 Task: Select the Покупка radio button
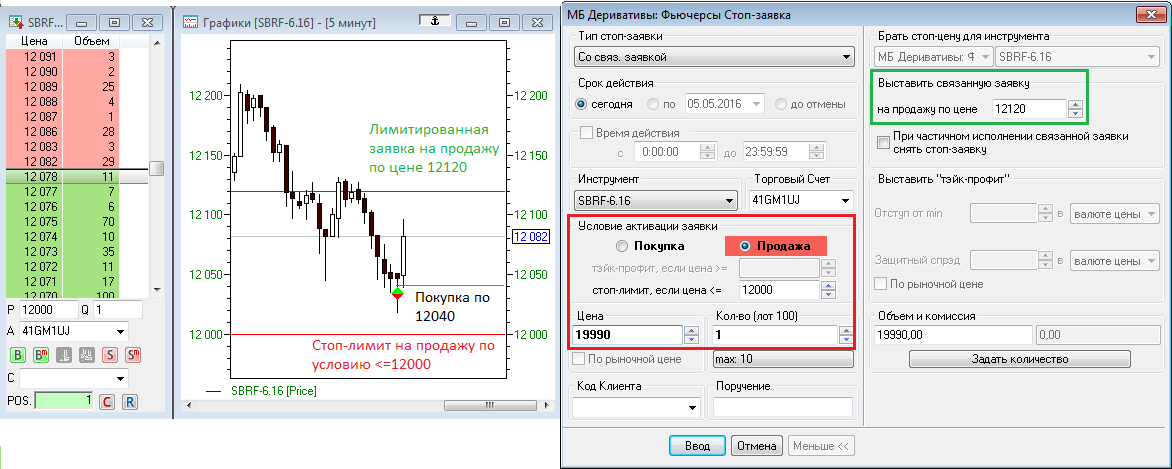(623, 246)
